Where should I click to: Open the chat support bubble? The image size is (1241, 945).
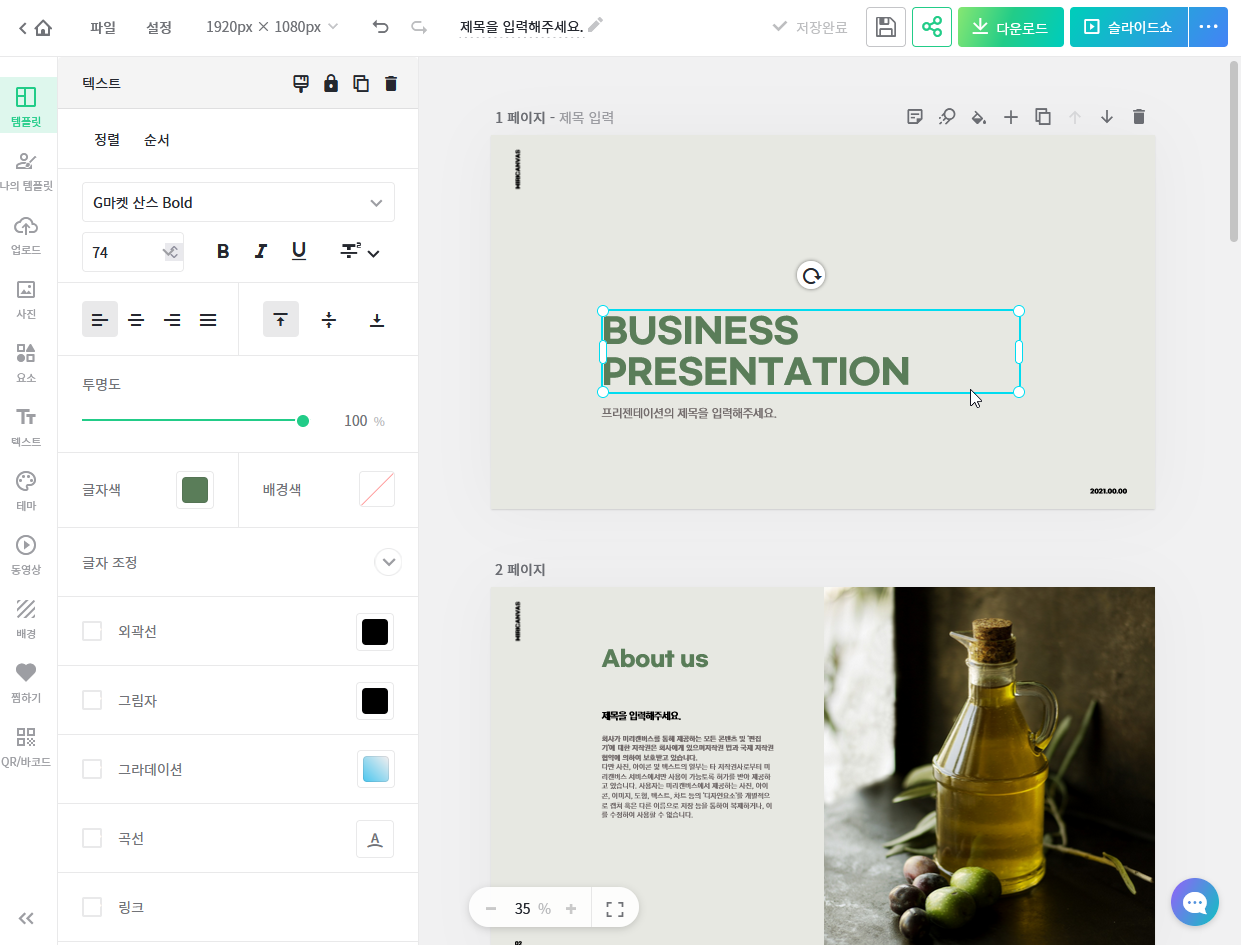coord(1195,902)
